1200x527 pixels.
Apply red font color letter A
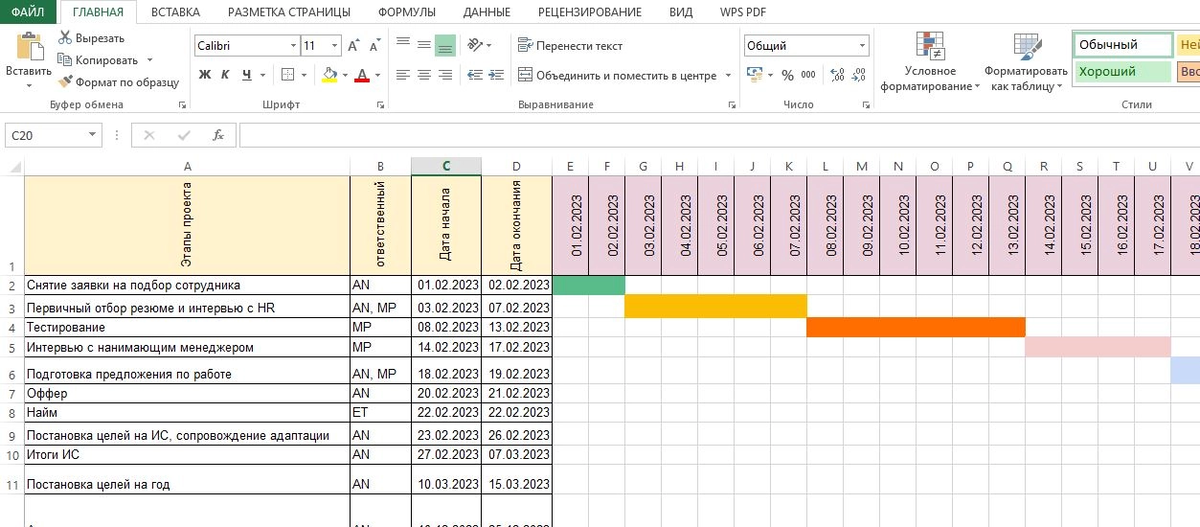pos(362,75)
